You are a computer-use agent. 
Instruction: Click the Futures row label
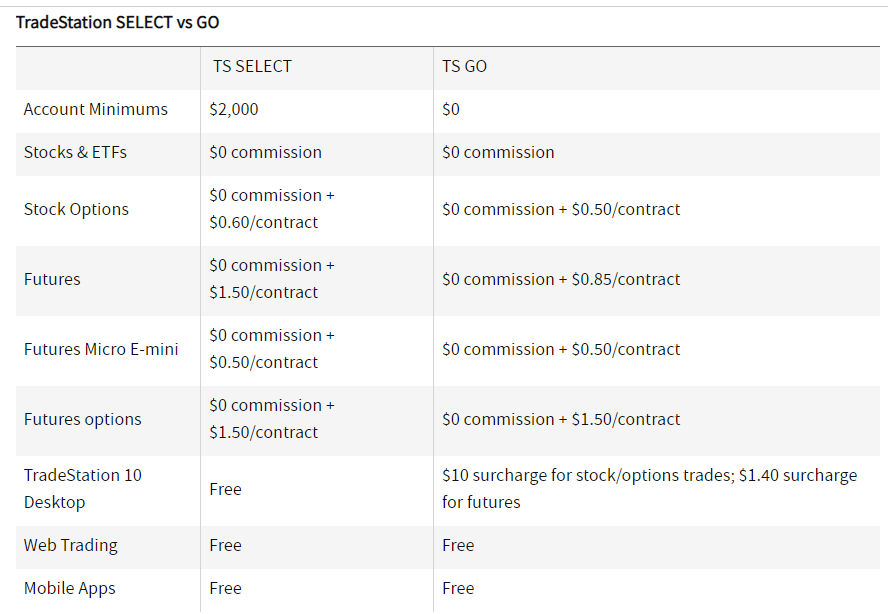(x=52, y=279)
